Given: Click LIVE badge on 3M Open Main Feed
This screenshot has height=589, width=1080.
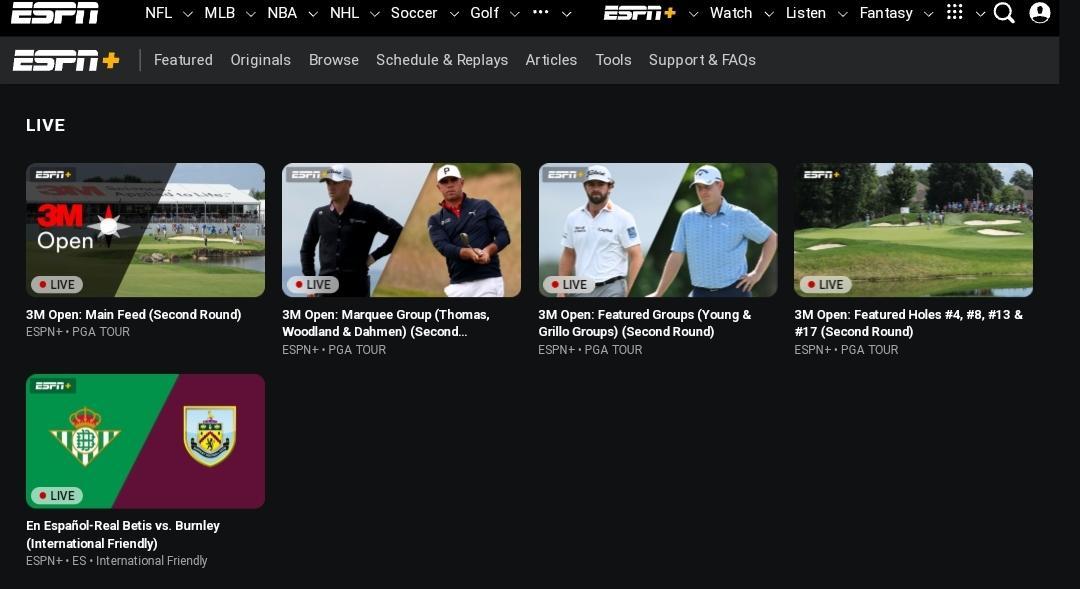Looking at the screenshot, I should (x=56, y=285).
